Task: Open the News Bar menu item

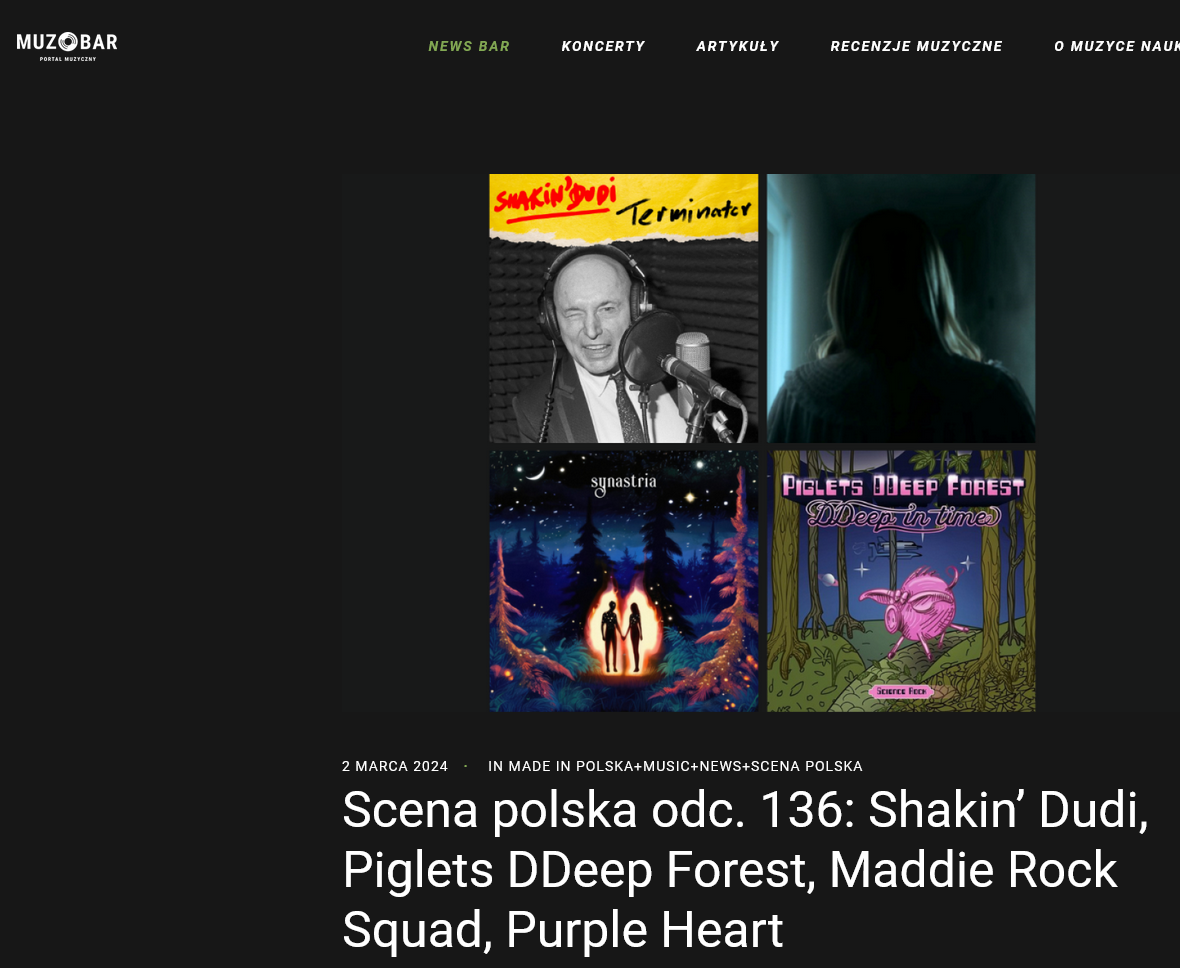Action: [x=469, y=47]
